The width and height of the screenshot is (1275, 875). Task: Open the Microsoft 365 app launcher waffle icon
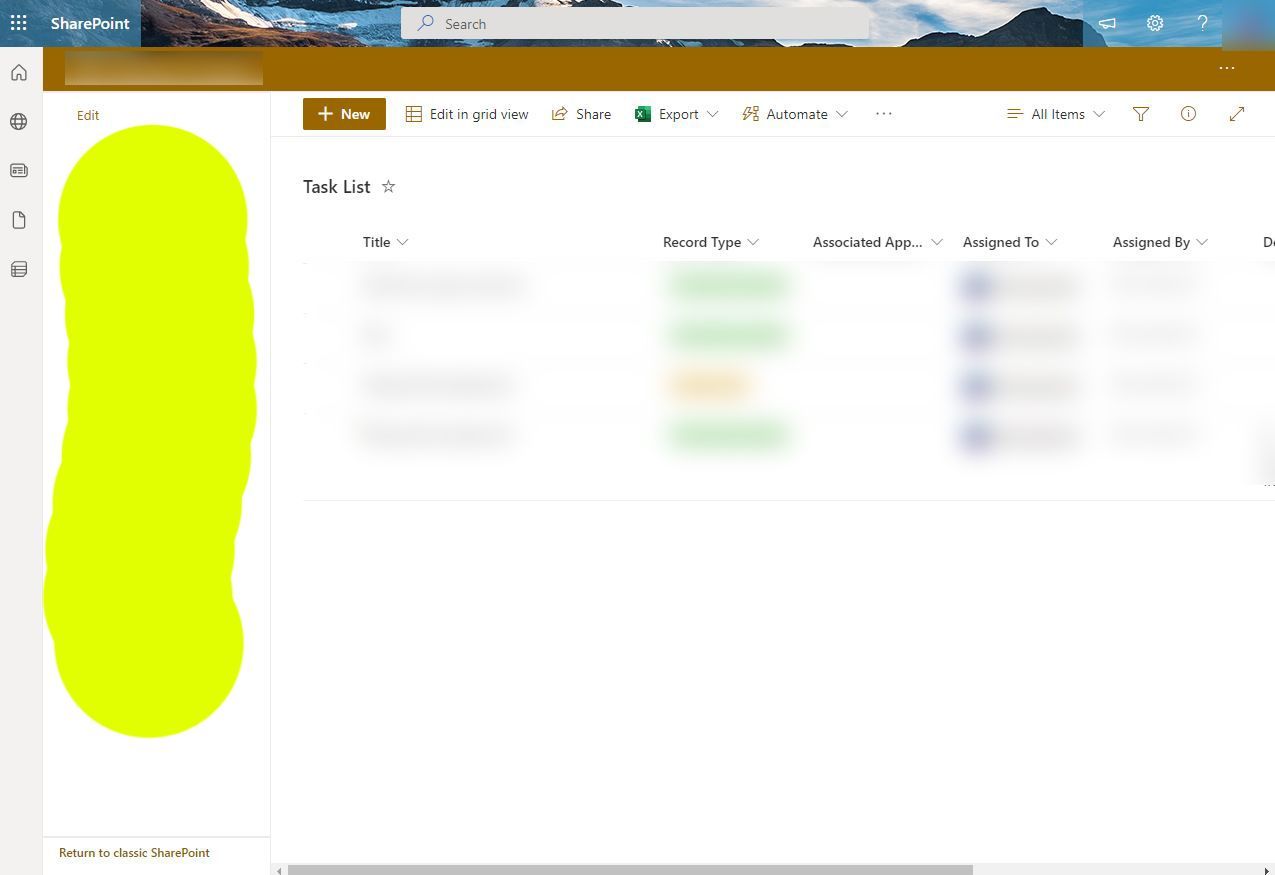pos(18,23)
